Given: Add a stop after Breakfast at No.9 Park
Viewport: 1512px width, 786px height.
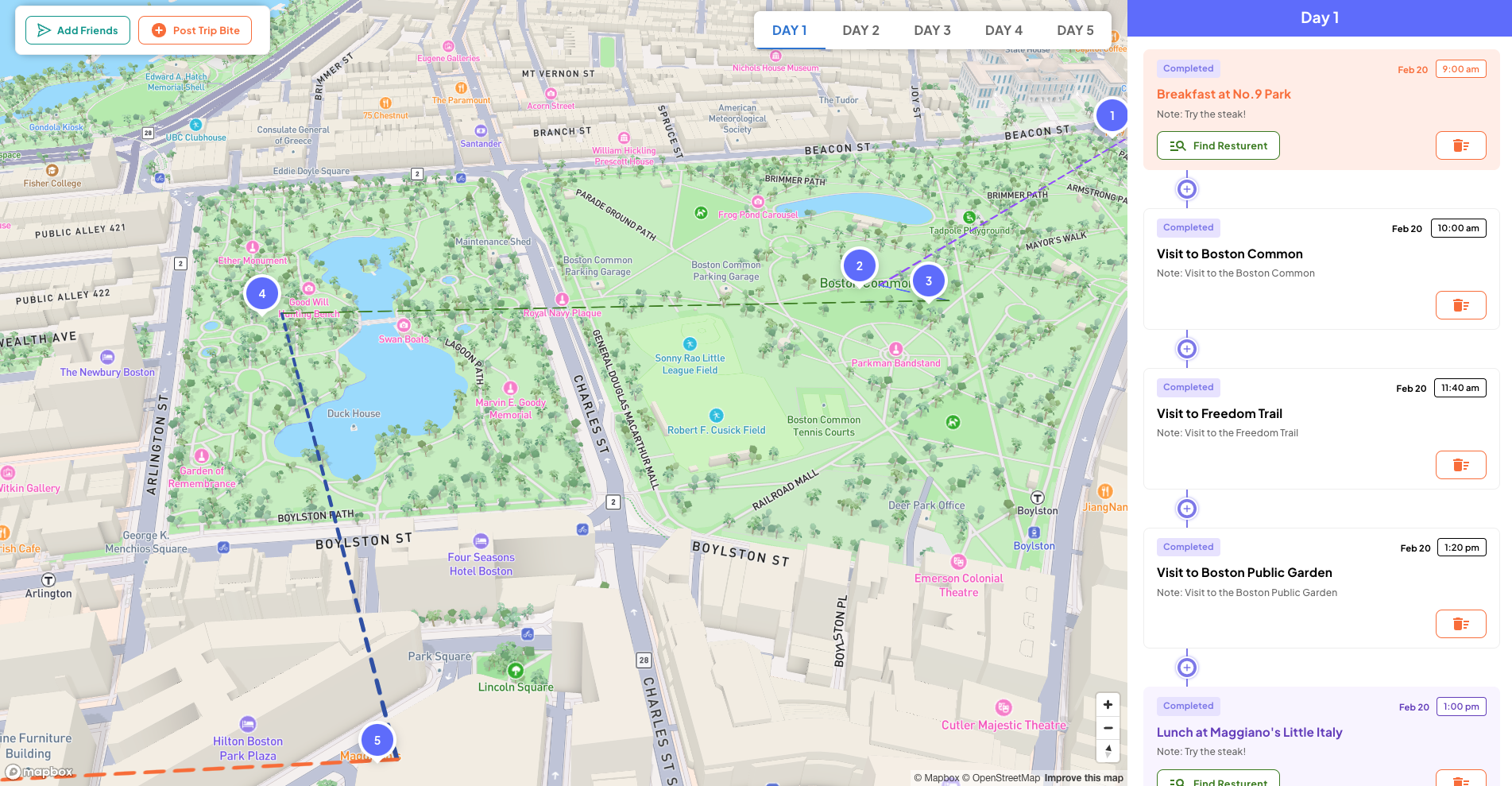Looking at the screenshot, I should [1187, 189].
